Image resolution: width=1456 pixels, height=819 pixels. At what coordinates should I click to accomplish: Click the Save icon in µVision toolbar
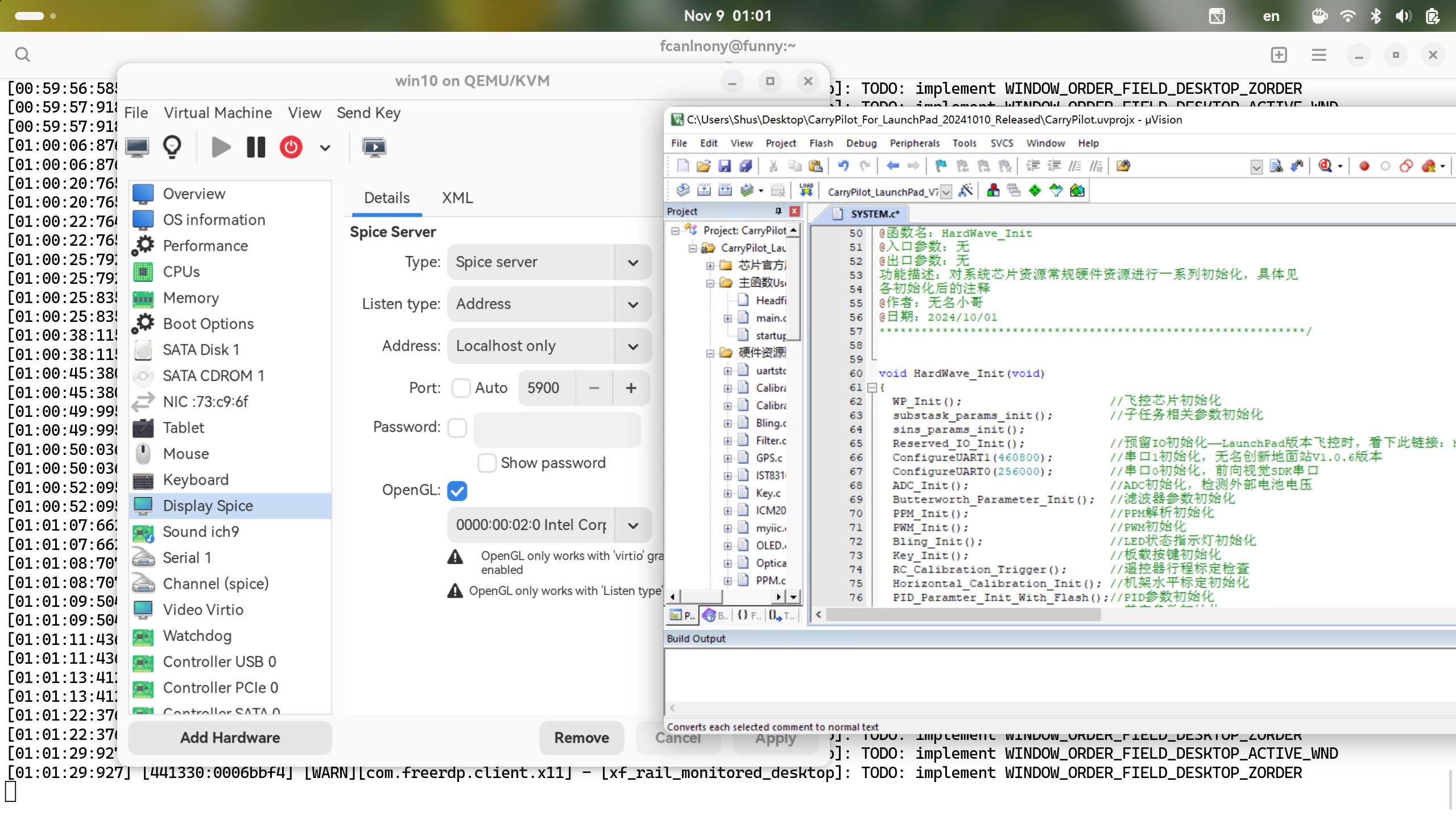tap(724, 166)
